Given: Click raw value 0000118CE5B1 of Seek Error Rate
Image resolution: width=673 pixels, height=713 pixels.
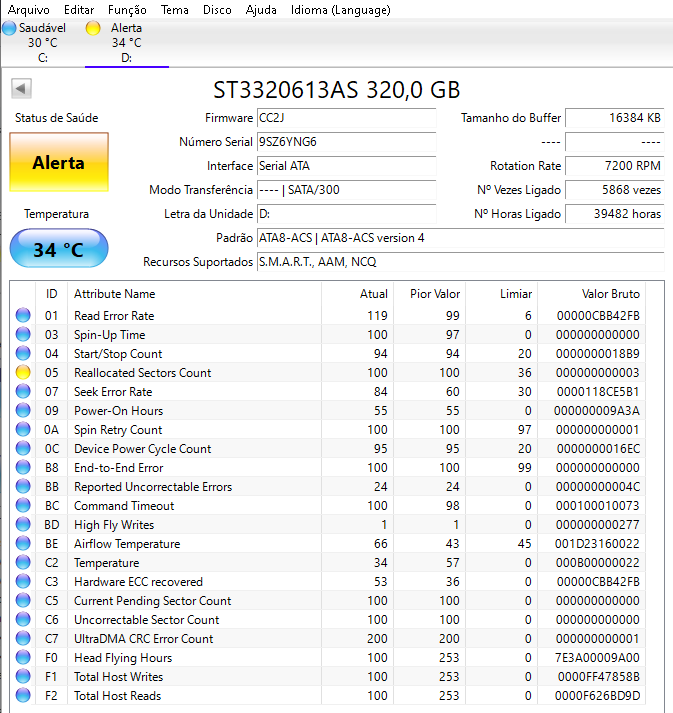Looking at the screenshot, I should pos(598,392).
